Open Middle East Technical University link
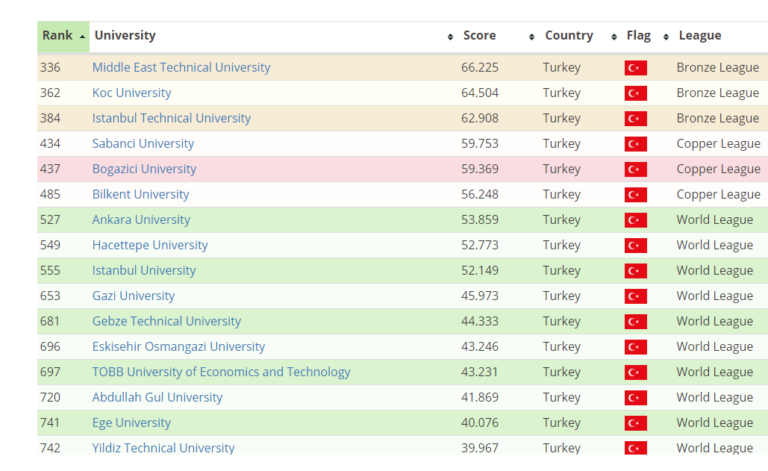 [x=181, y=68]
